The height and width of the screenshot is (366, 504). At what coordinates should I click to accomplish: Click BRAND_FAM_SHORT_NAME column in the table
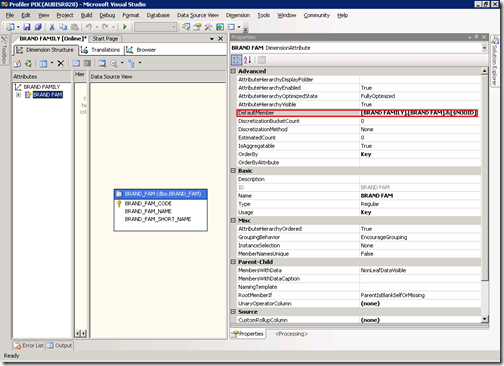point(158,219)
